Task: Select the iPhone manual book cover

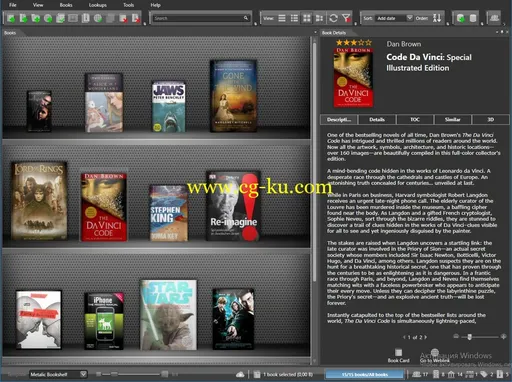Action: point(104,321)
